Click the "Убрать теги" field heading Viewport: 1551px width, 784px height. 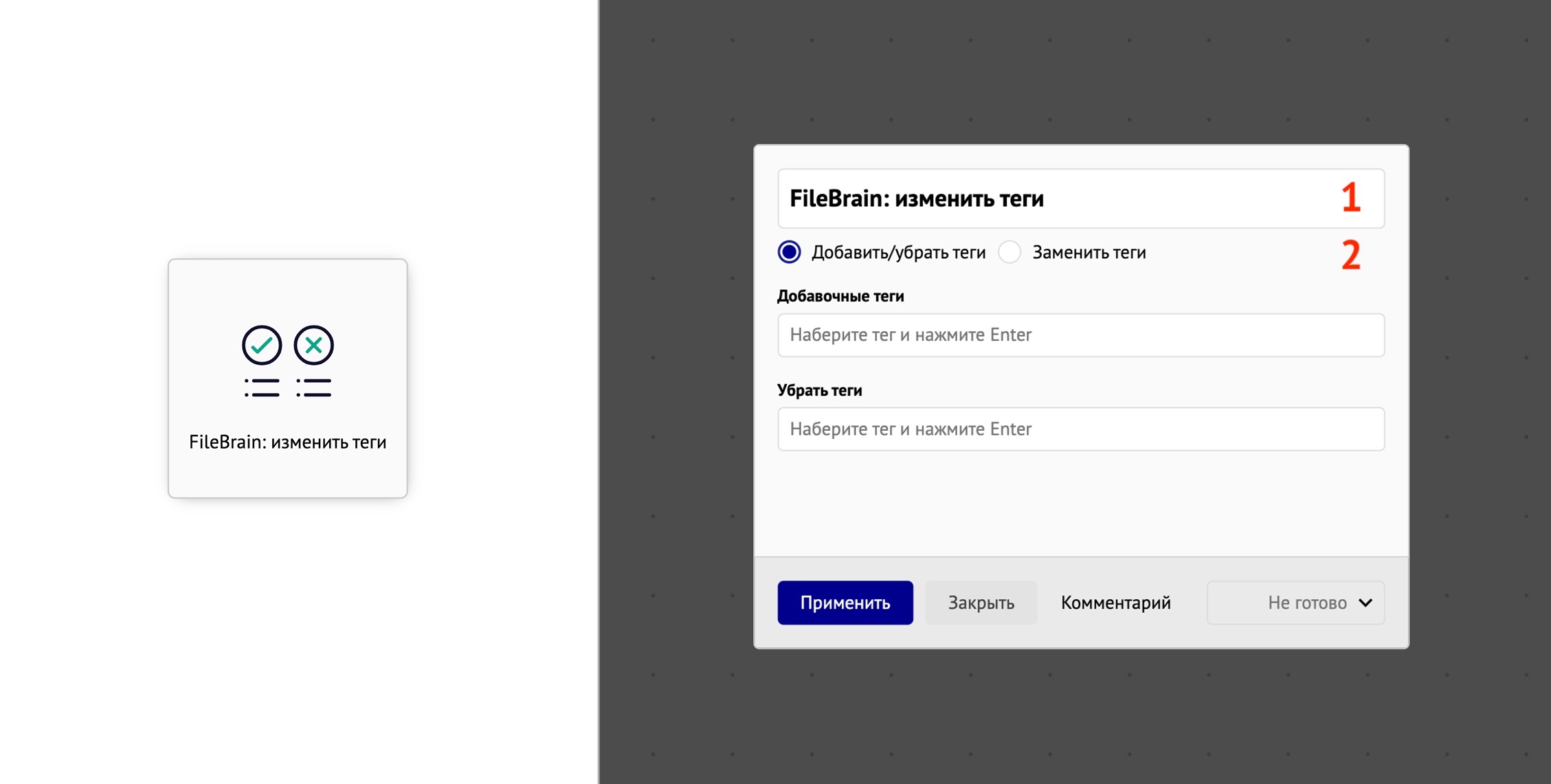click(x=819, y=390)
